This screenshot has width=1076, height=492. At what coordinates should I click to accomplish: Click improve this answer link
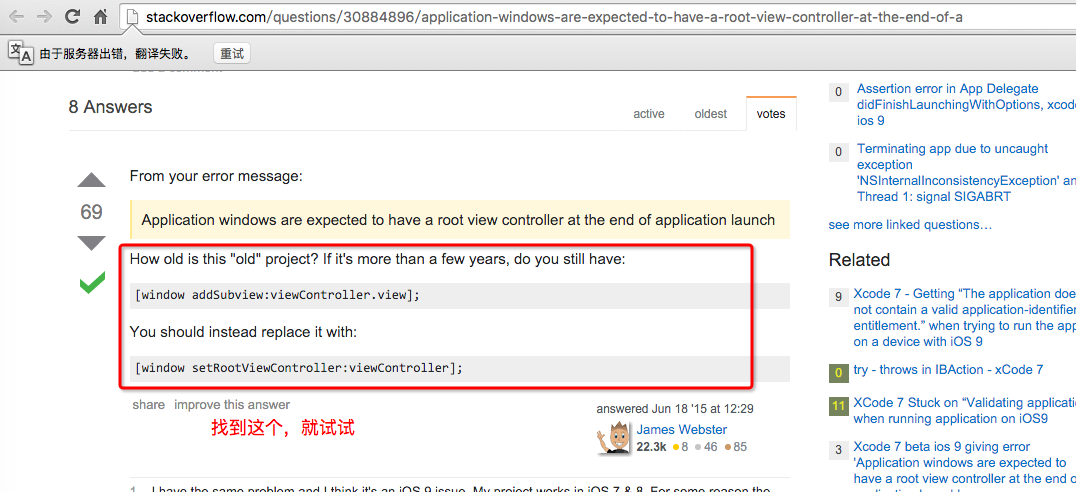(232, 405)
